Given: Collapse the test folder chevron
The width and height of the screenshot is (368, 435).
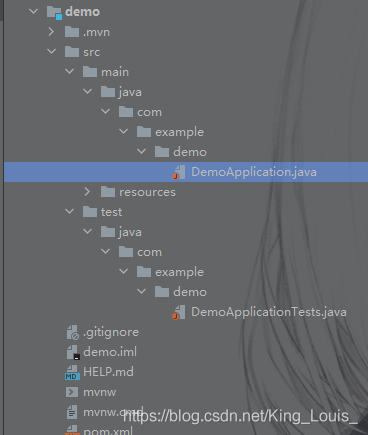Looking at the screenshot, I should click(70, 211).
